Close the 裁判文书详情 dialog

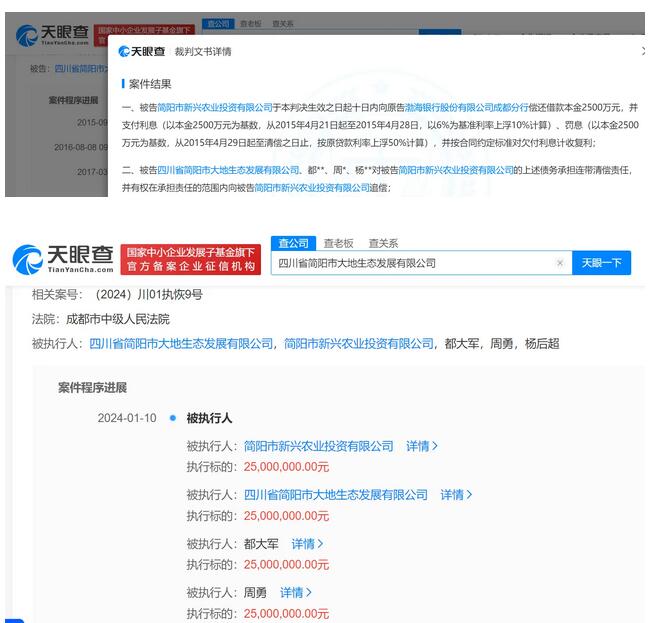click(x=643, y=50)
